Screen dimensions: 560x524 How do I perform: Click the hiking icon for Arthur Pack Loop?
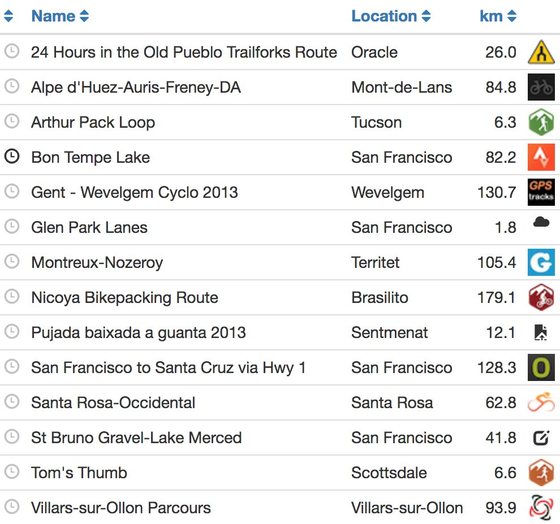(541, 122)
